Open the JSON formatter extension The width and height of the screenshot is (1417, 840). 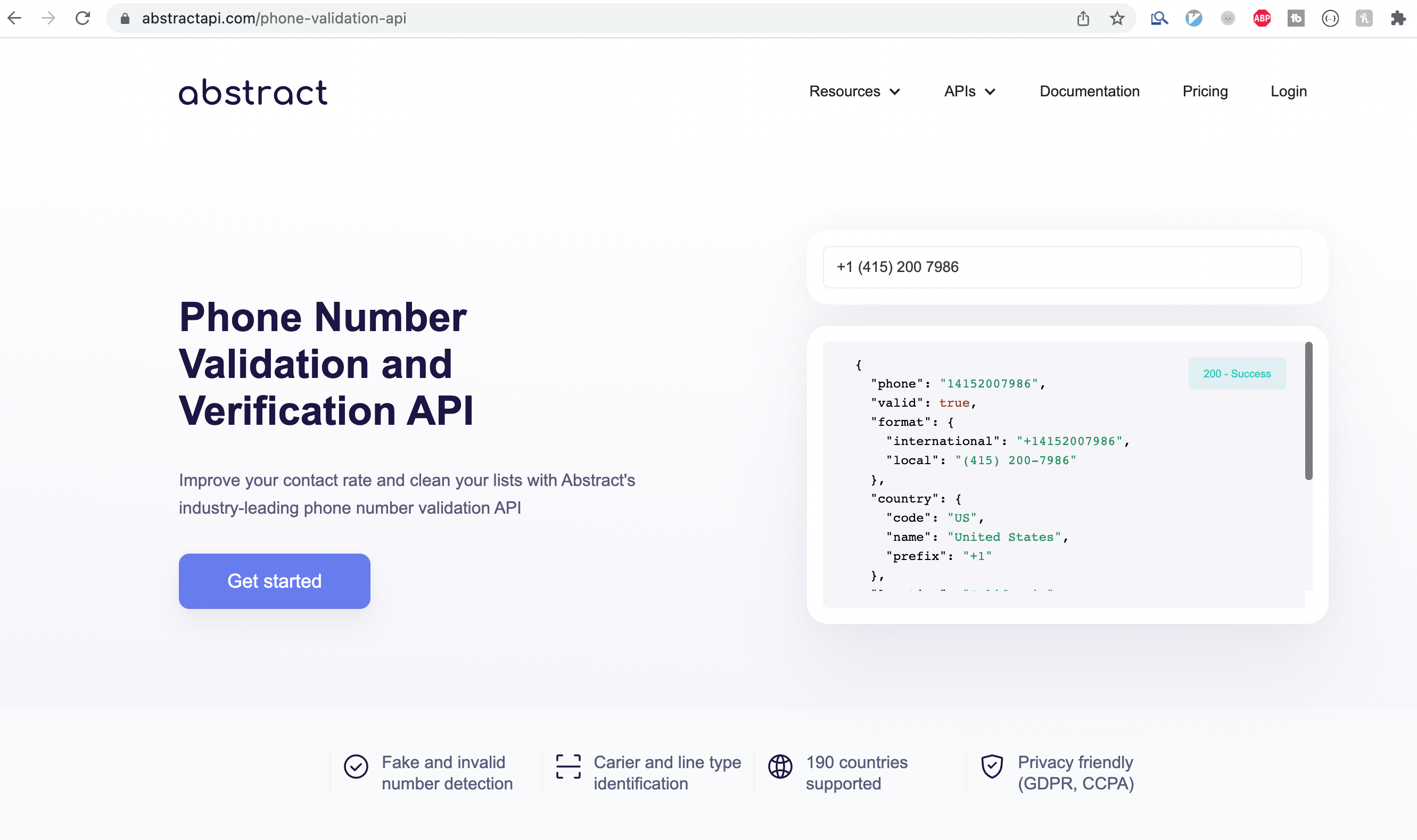pos(1330,18)
